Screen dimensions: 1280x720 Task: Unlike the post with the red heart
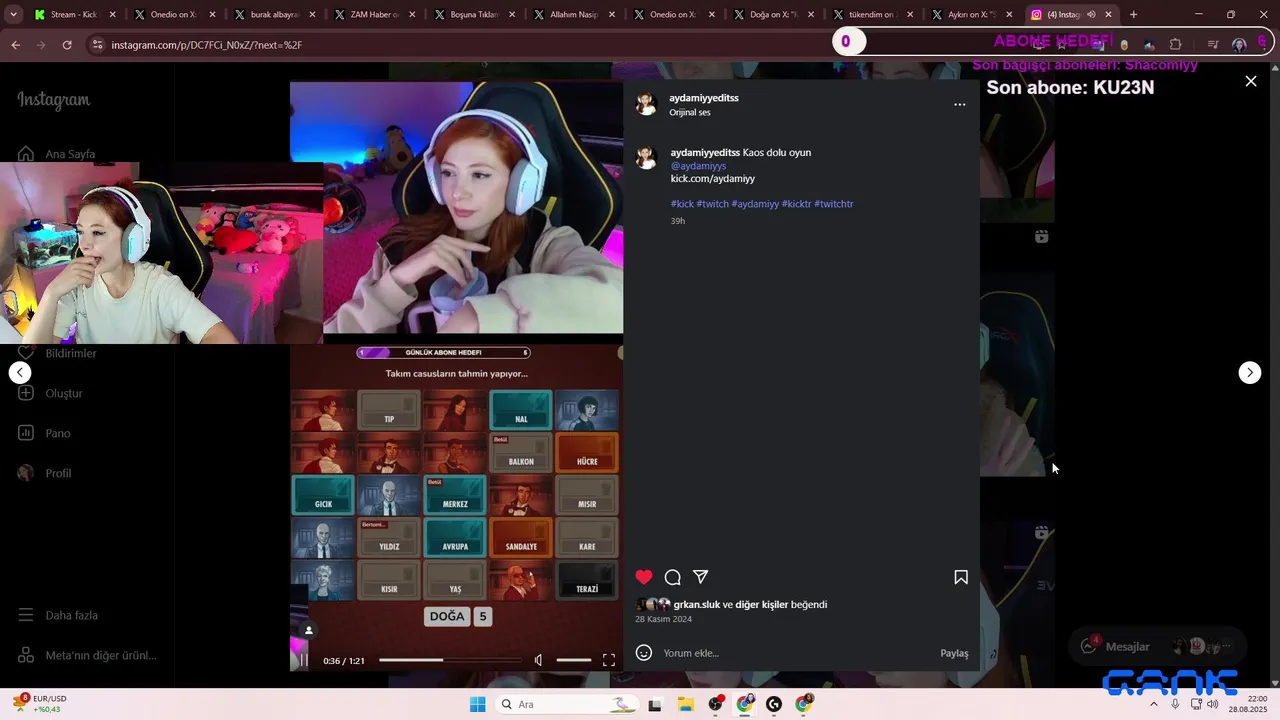coord(644,577)
